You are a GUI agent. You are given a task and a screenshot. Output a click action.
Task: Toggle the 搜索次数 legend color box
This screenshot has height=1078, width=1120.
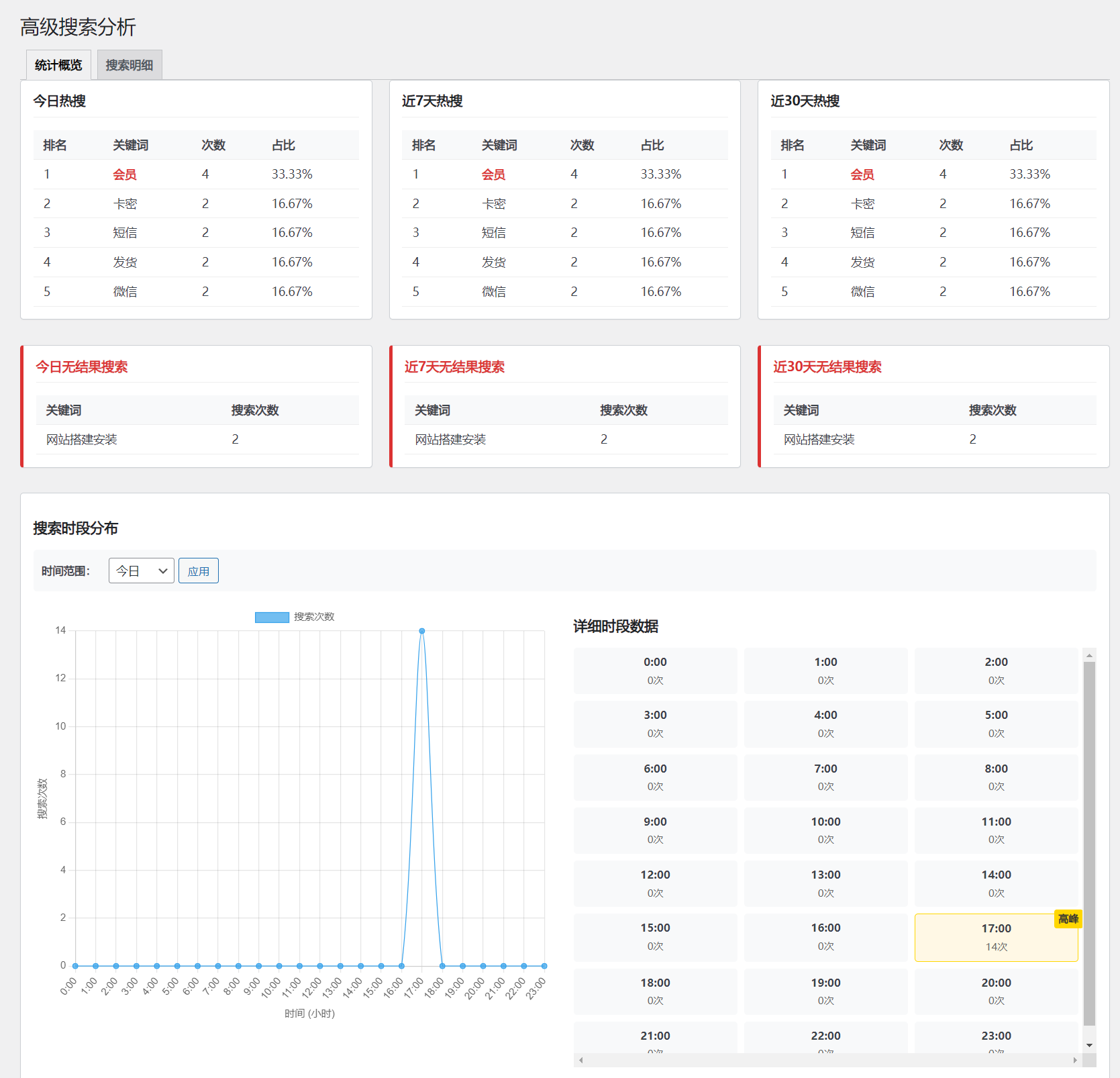pyautogui.click(x=272, y=617)
